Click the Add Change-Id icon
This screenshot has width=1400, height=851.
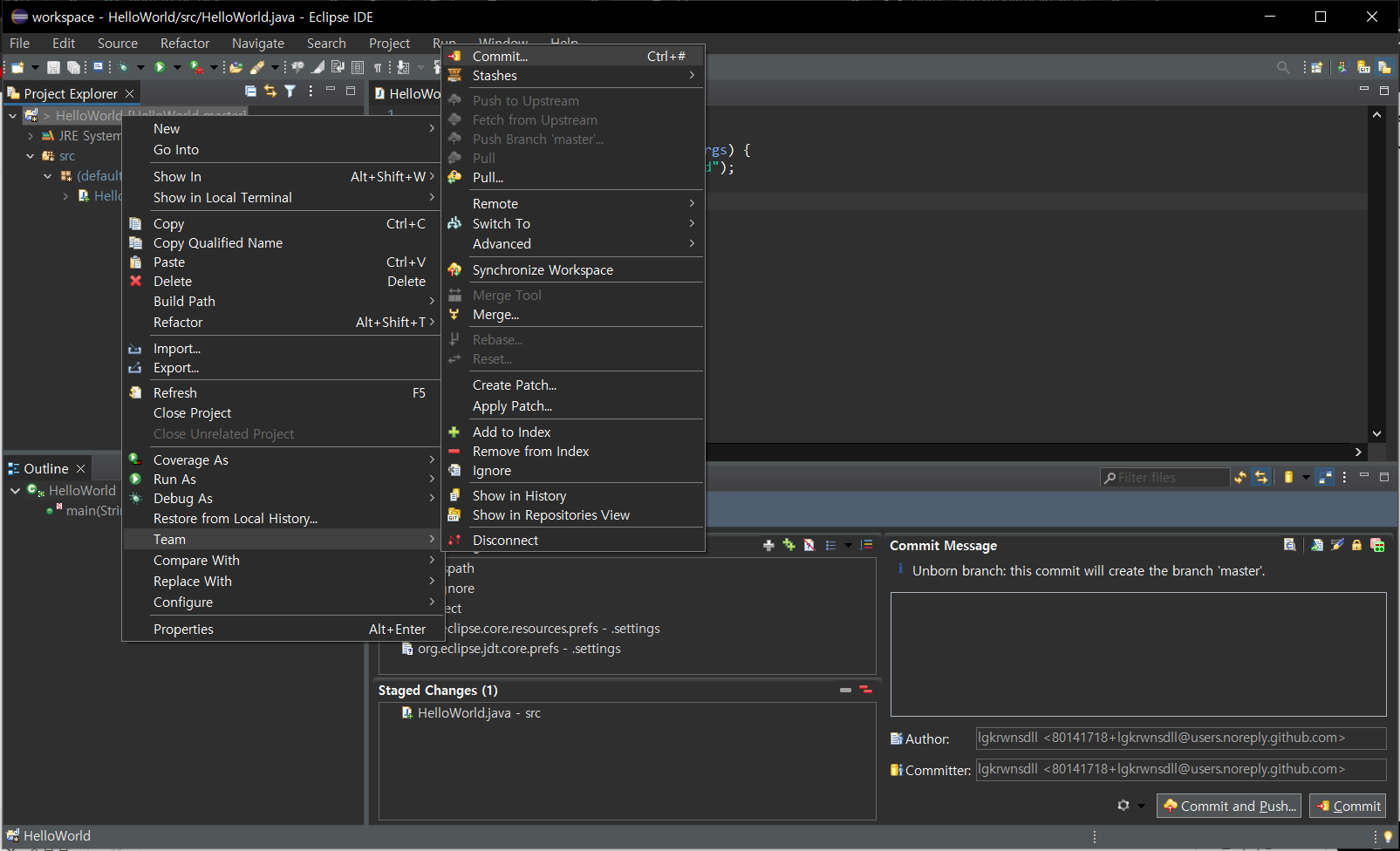(1377, 545)
